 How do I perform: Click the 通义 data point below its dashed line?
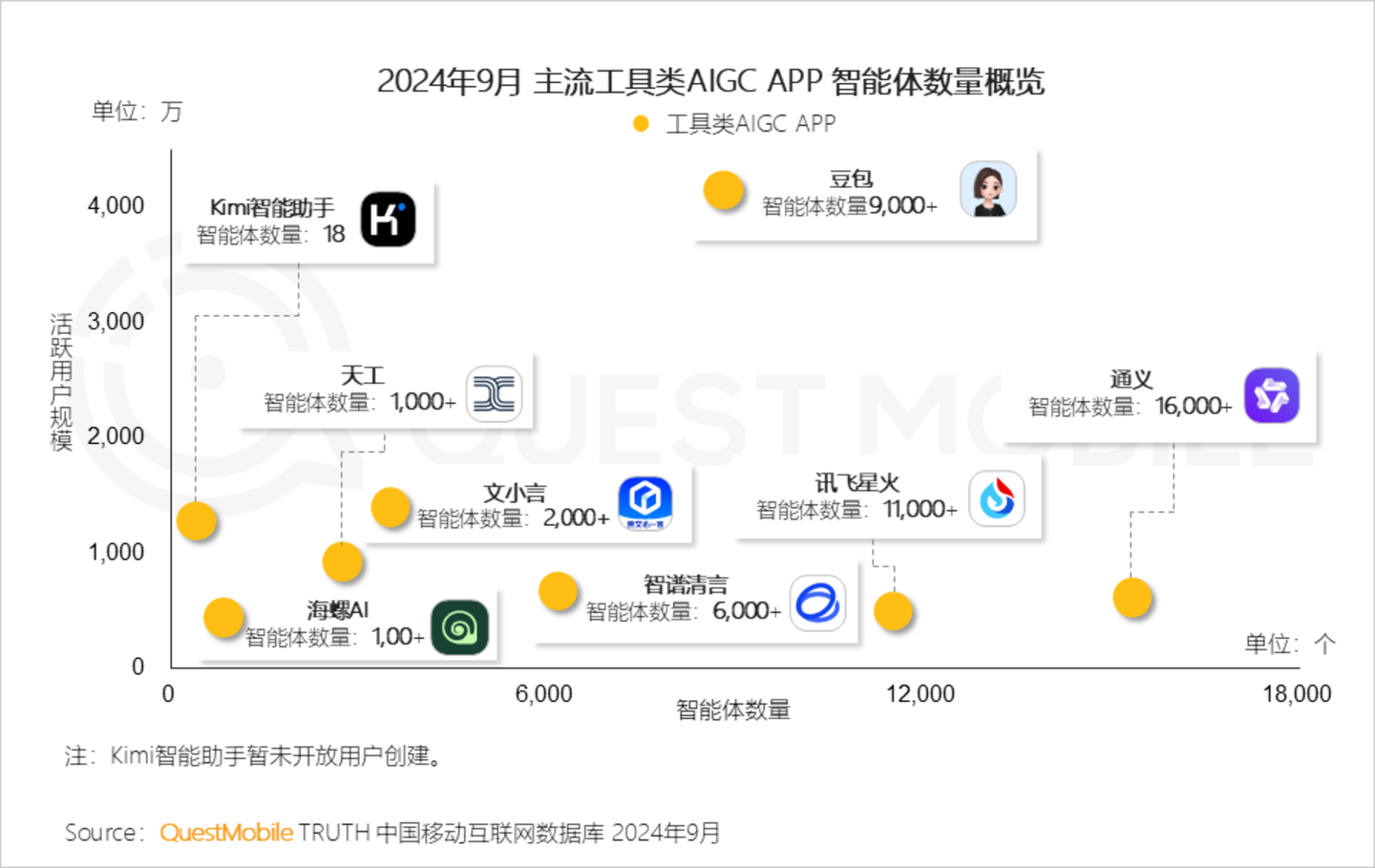point(1132,599)
